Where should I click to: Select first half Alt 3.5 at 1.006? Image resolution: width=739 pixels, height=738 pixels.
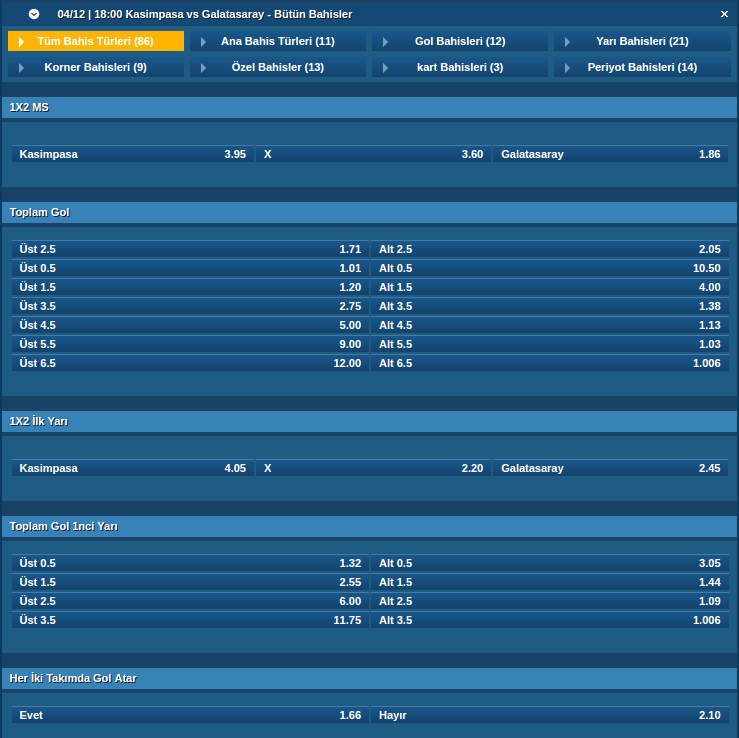tap(550, 620)
